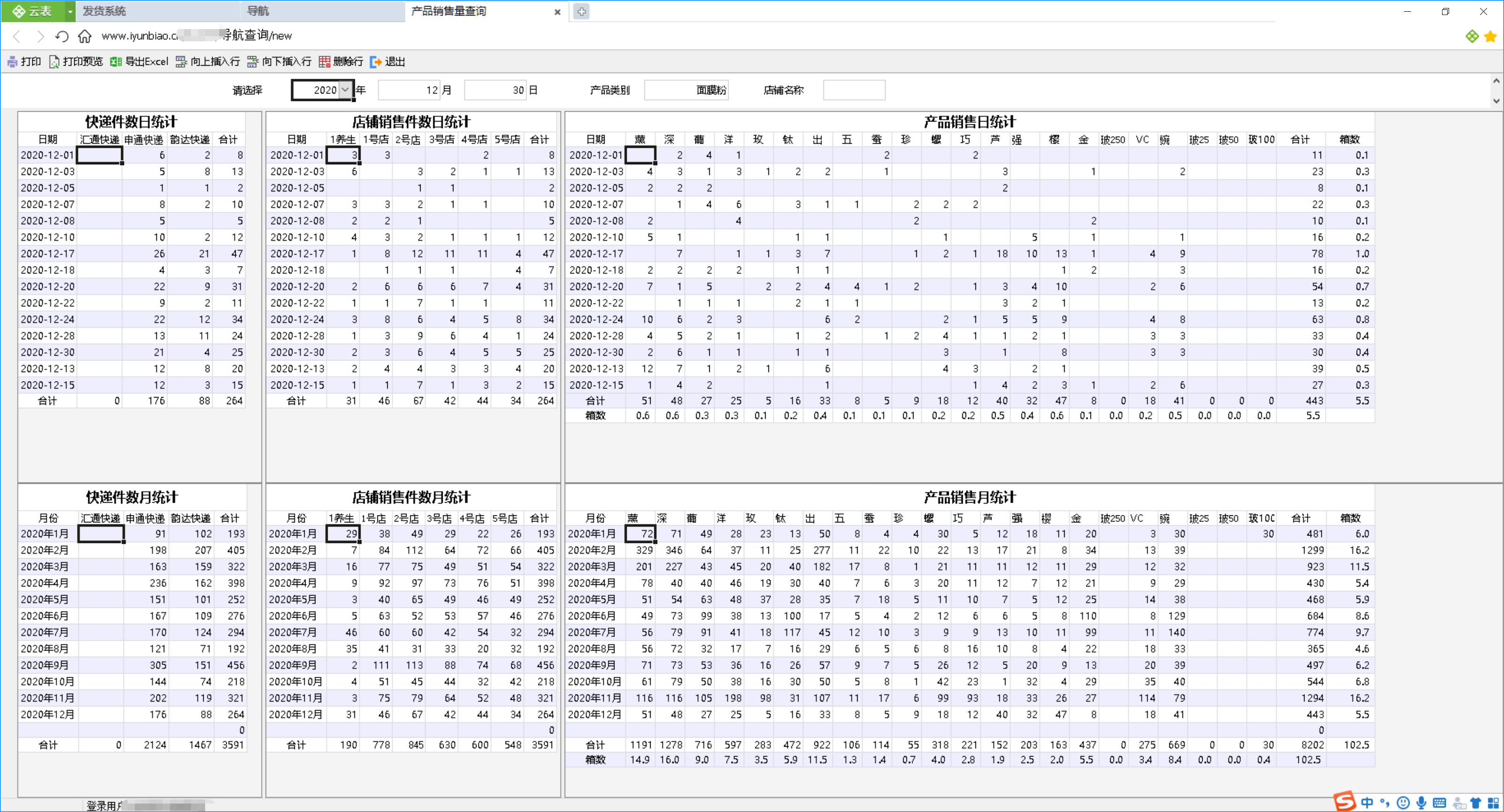Click the 请选择 label
Image resolution: width=1504 pixels, height=812 pixels.
click(247, 90)
